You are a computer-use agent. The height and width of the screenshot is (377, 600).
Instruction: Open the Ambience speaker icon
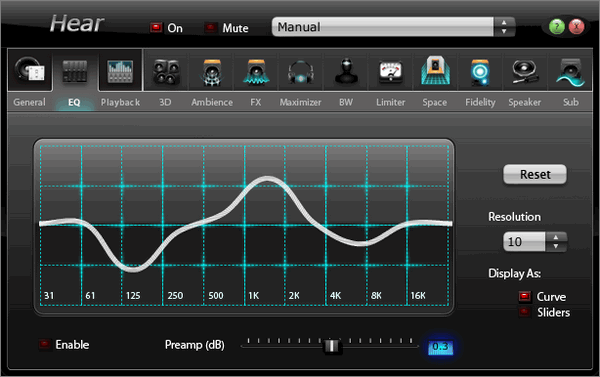click(x=212, y=72)
